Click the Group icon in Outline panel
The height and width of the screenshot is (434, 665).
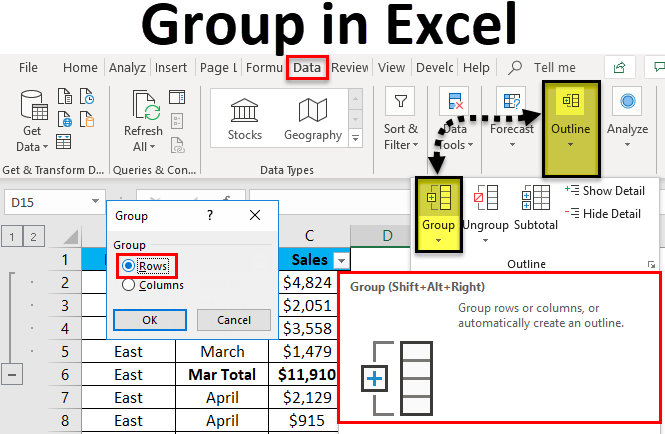439,197
